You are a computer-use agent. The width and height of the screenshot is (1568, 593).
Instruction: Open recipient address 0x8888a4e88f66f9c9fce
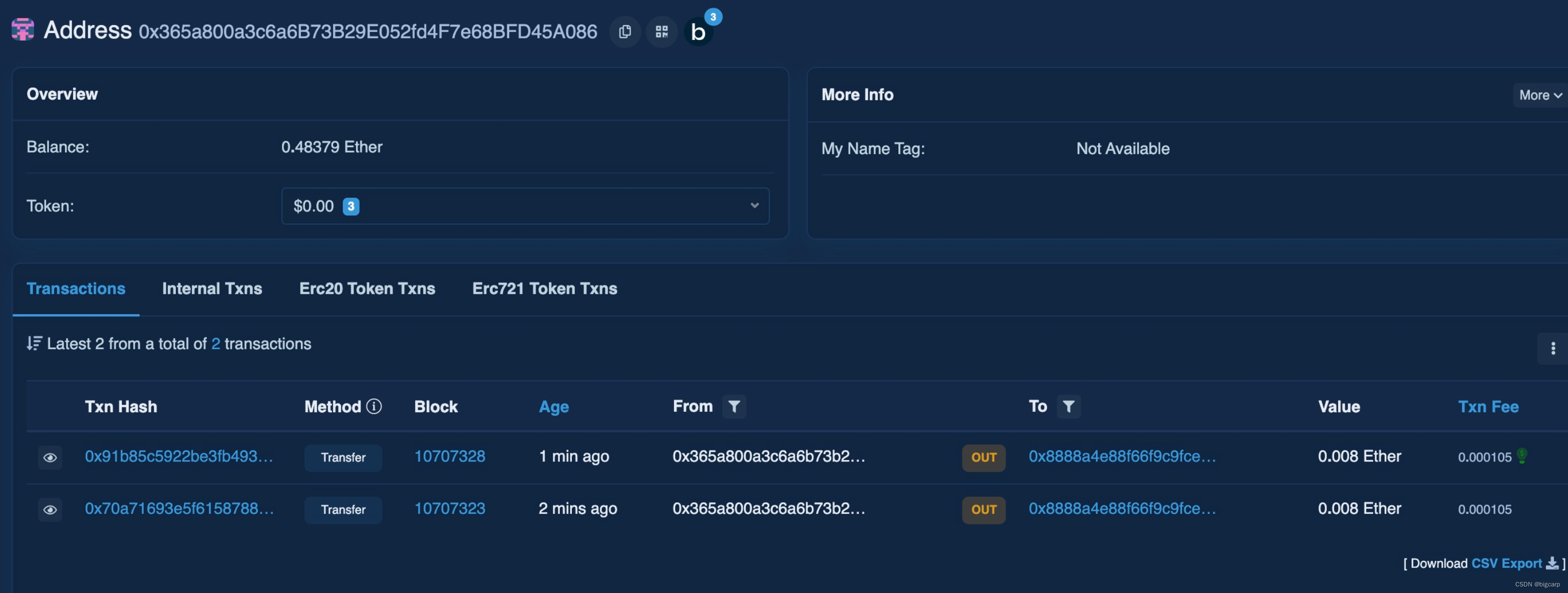point(1121,456)
